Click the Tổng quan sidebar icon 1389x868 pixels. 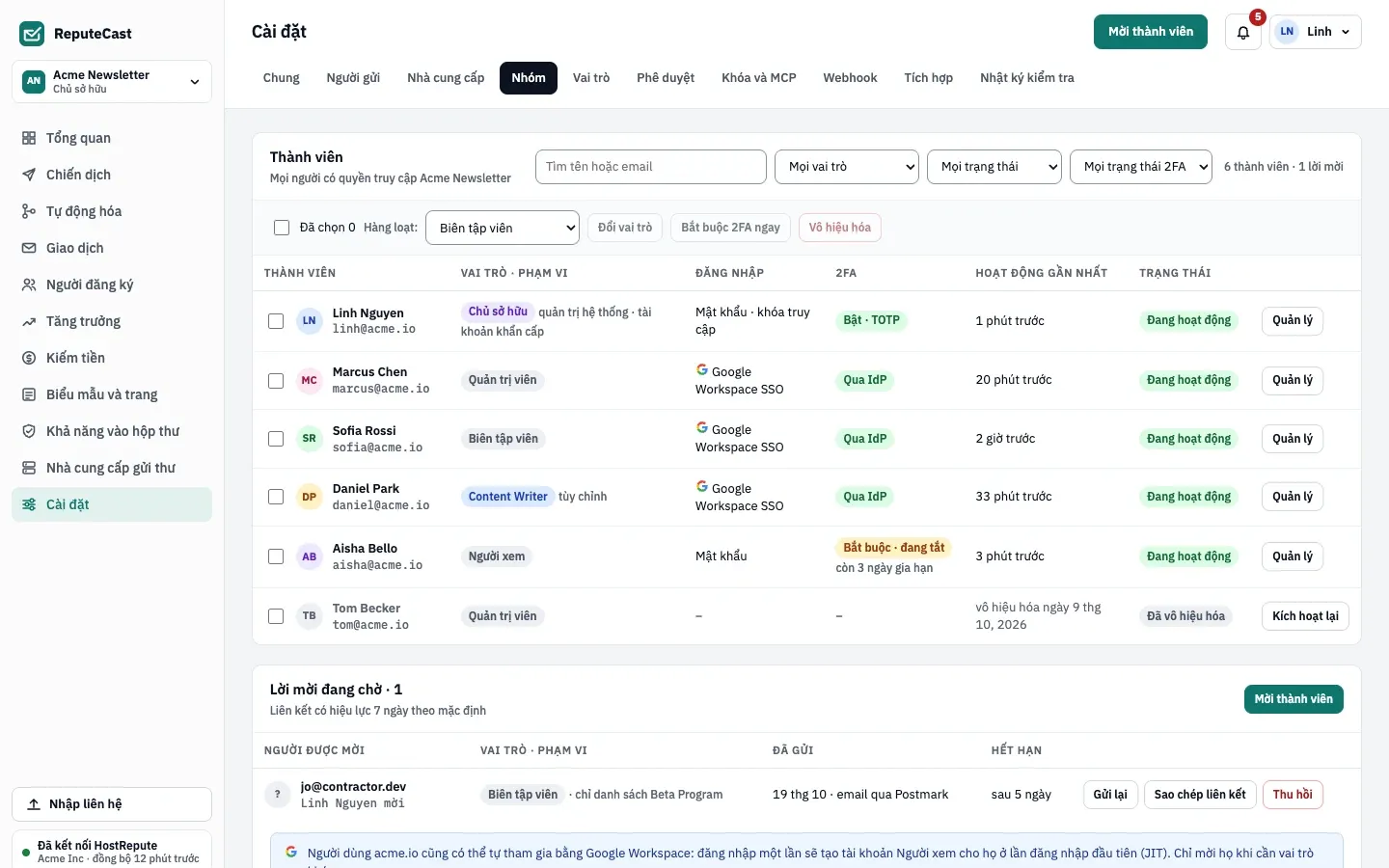point(29,138)
